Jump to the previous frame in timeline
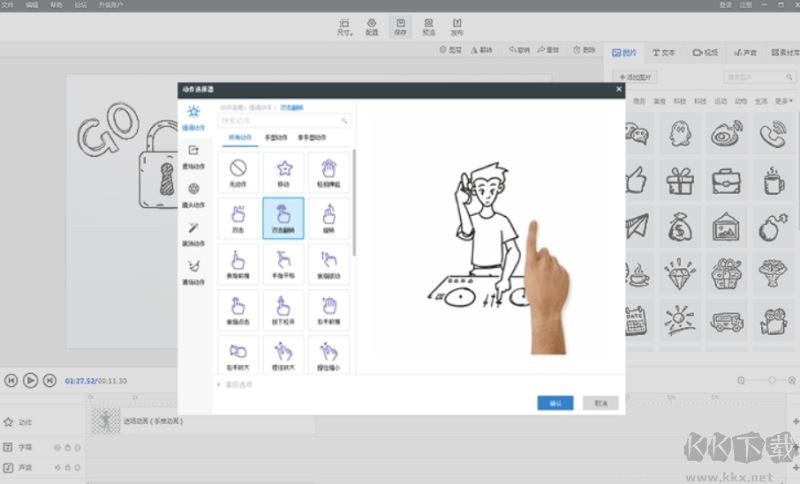Screen dimensions: 800x484 coord(11,380)
